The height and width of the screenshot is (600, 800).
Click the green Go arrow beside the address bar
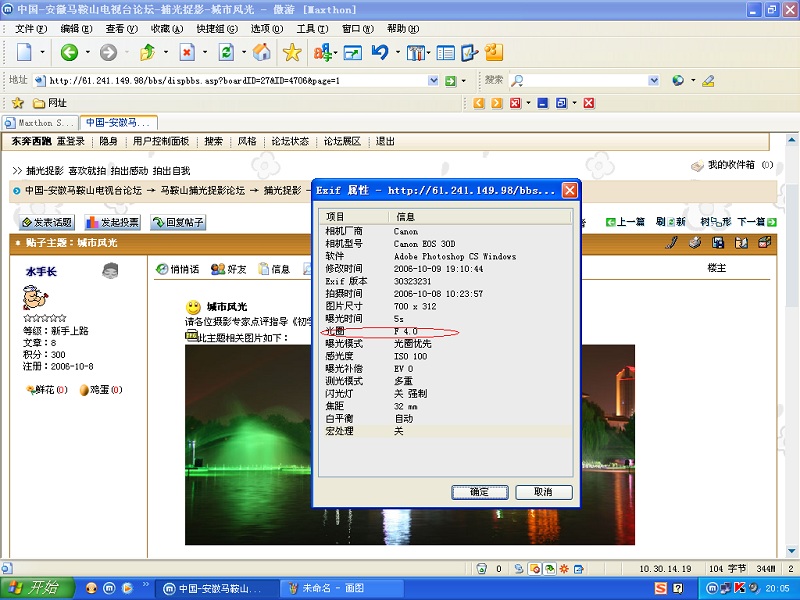pyautogui.click(x=451, y=80)
